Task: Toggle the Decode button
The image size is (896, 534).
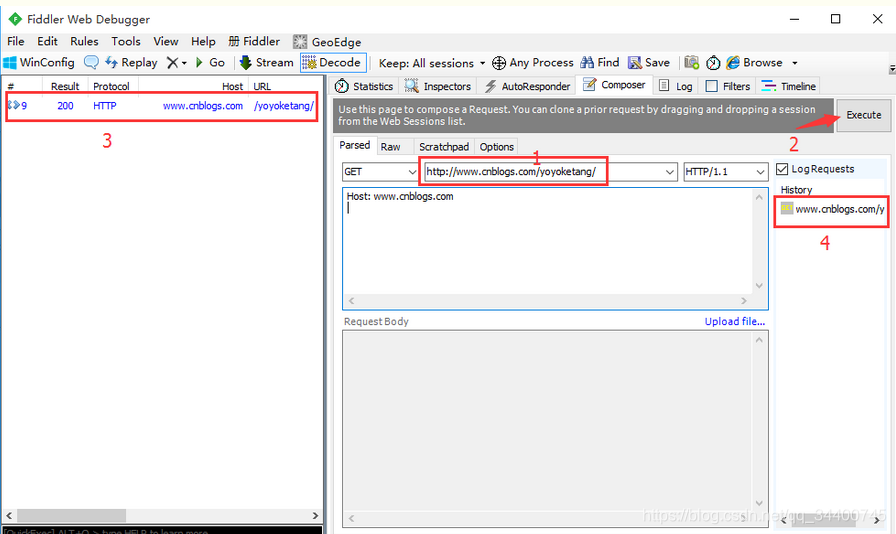Action: click(x=333, y=62)
